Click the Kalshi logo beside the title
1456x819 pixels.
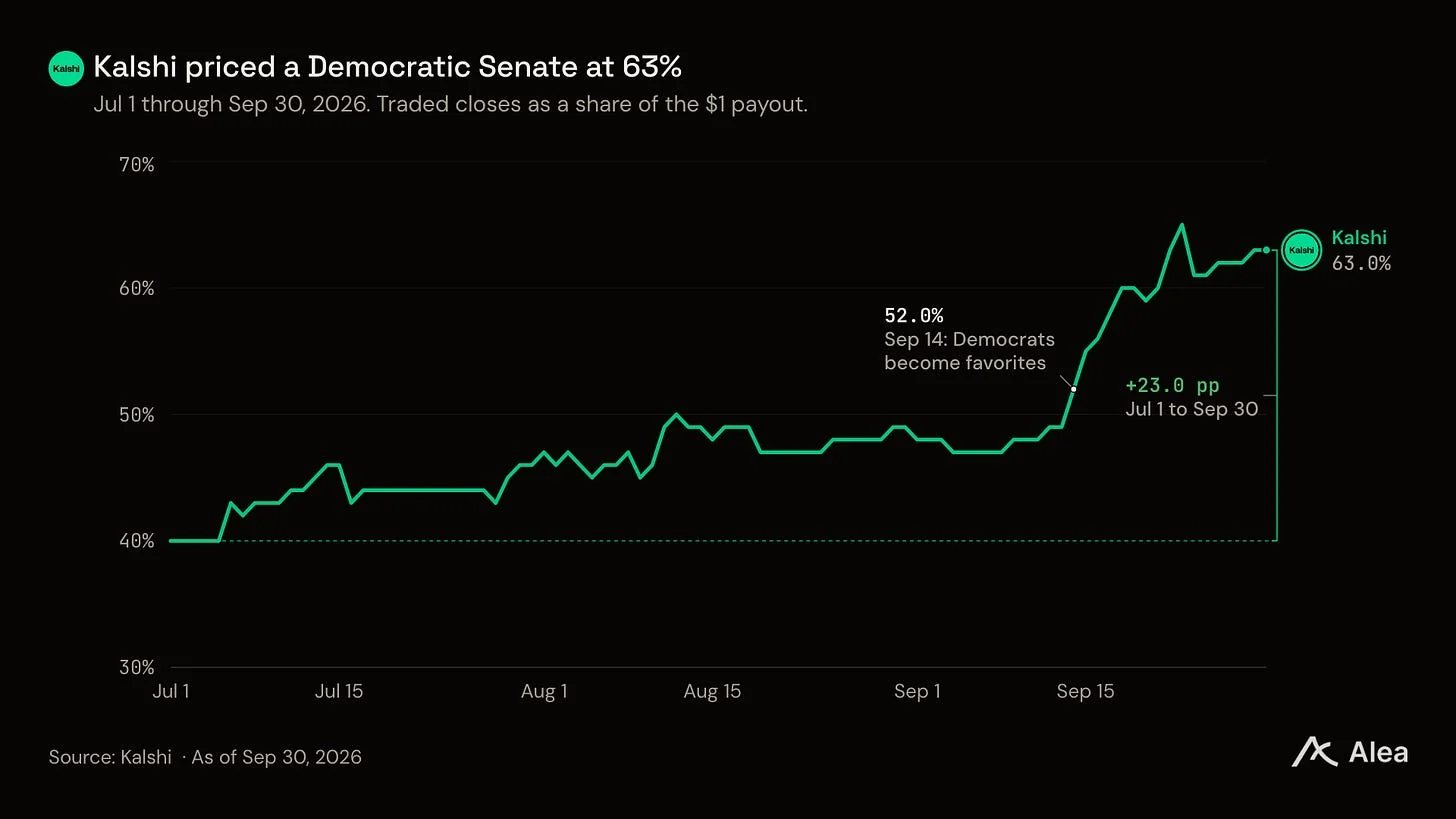(66, 68)
